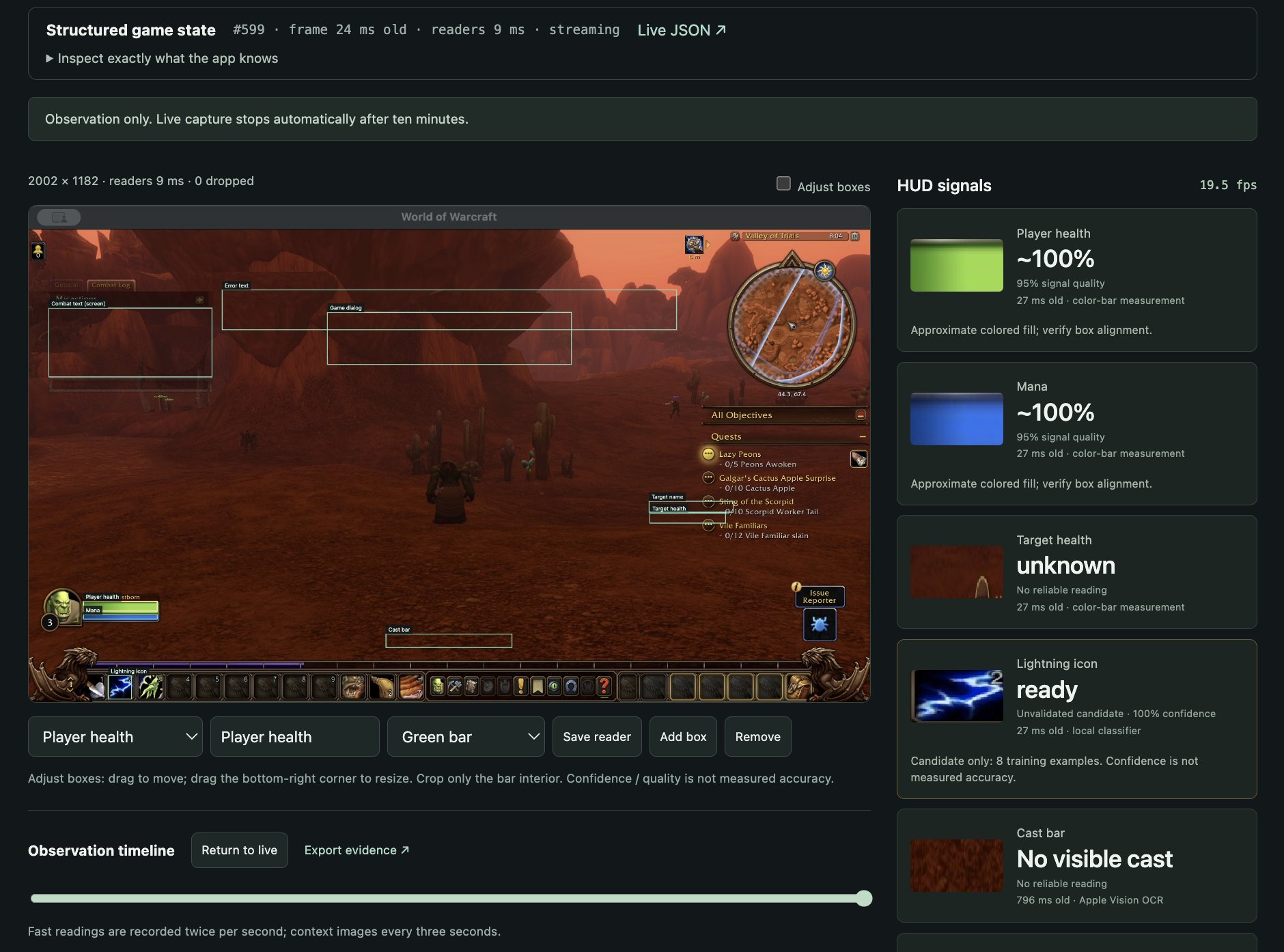The image size is (1284, 952).
Task: Click the green spell in action slot 3
Action: pos(150,688)
